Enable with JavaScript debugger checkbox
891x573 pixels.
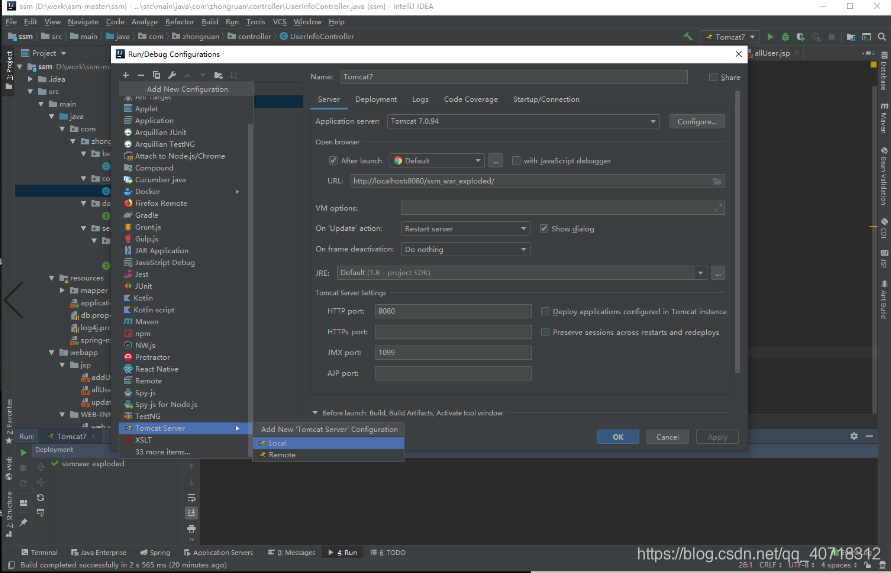(516, 161)
